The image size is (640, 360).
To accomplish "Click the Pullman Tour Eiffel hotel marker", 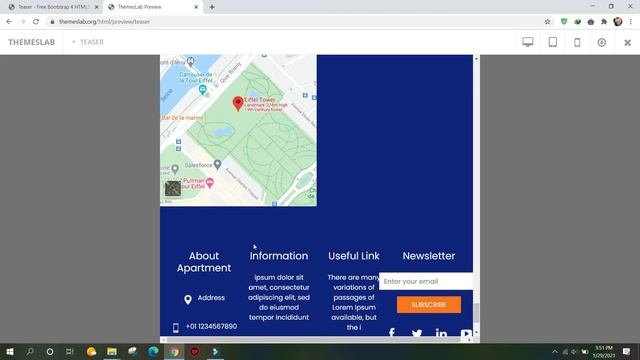I will click(210, 182).
